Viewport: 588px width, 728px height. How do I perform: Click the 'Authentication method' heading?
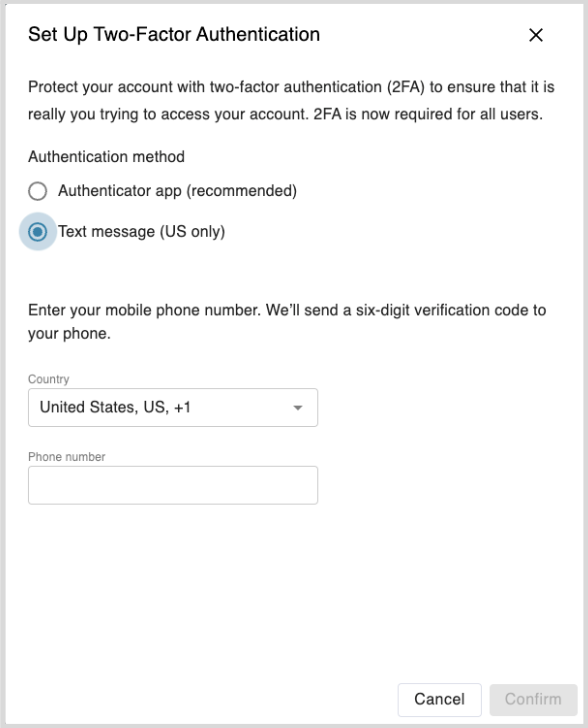pos(106,156)
